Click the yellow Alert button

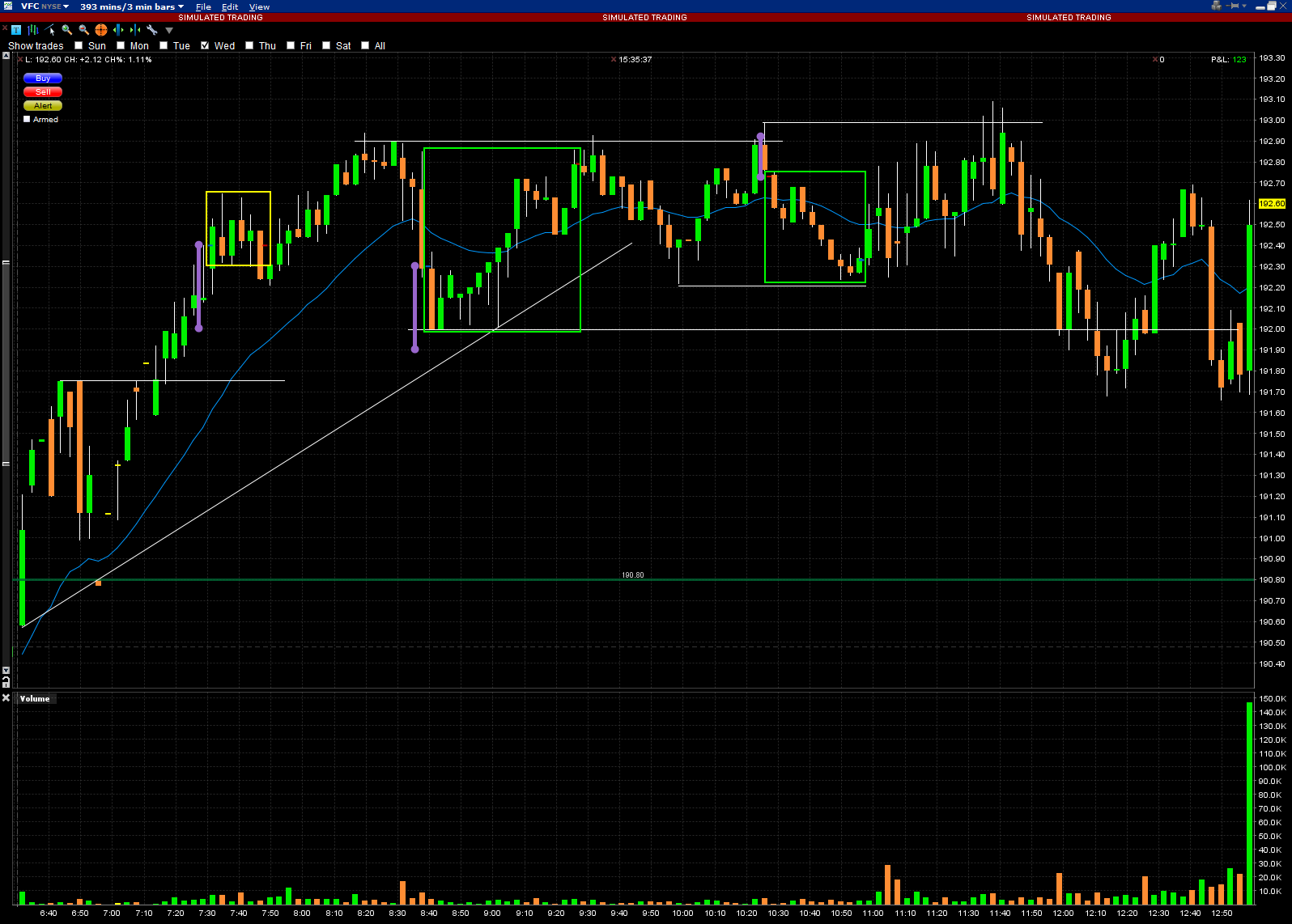click(43, 106)
